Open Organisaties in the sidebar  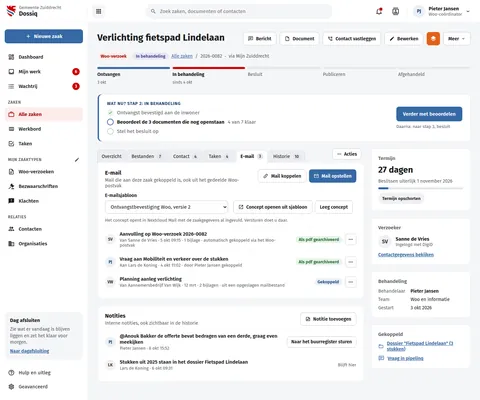click(x=44, y=244)
